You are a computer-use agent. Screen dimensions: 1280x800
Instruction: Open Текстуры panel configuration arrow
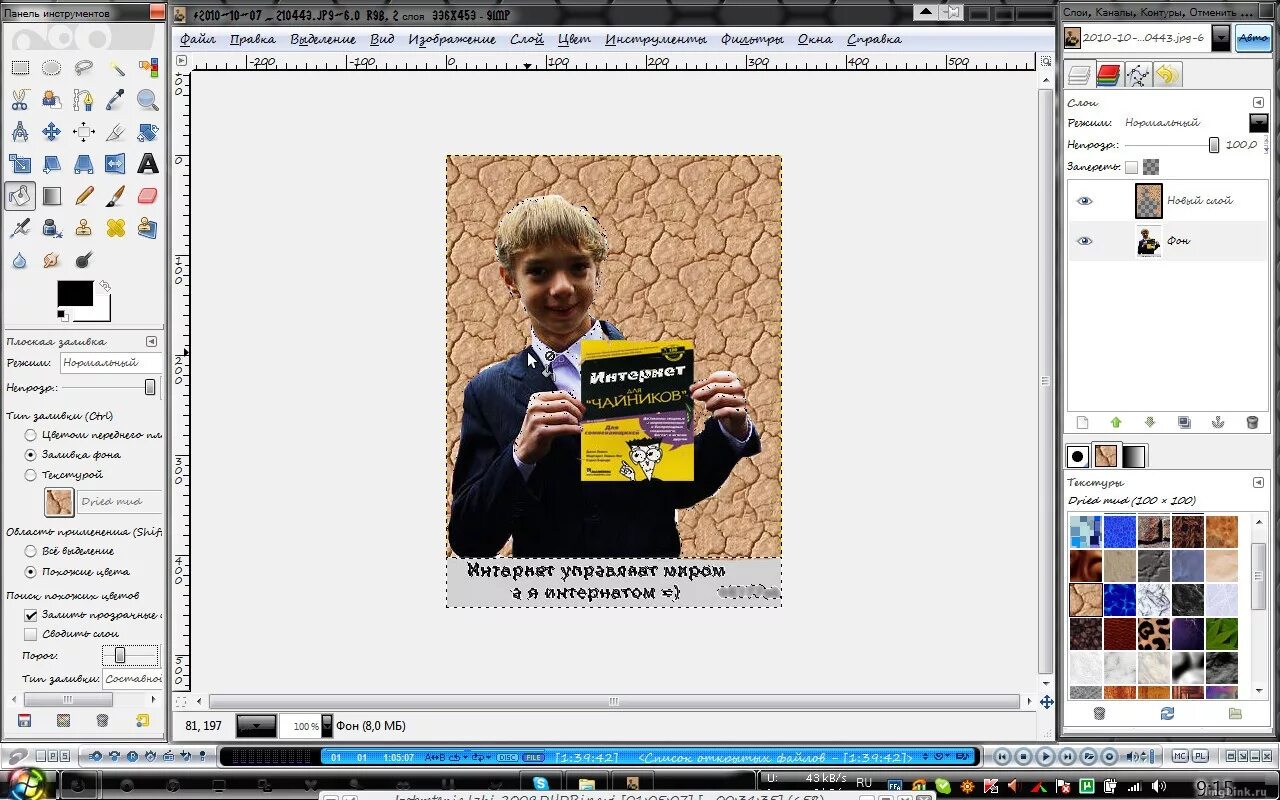click(1259, 483)
